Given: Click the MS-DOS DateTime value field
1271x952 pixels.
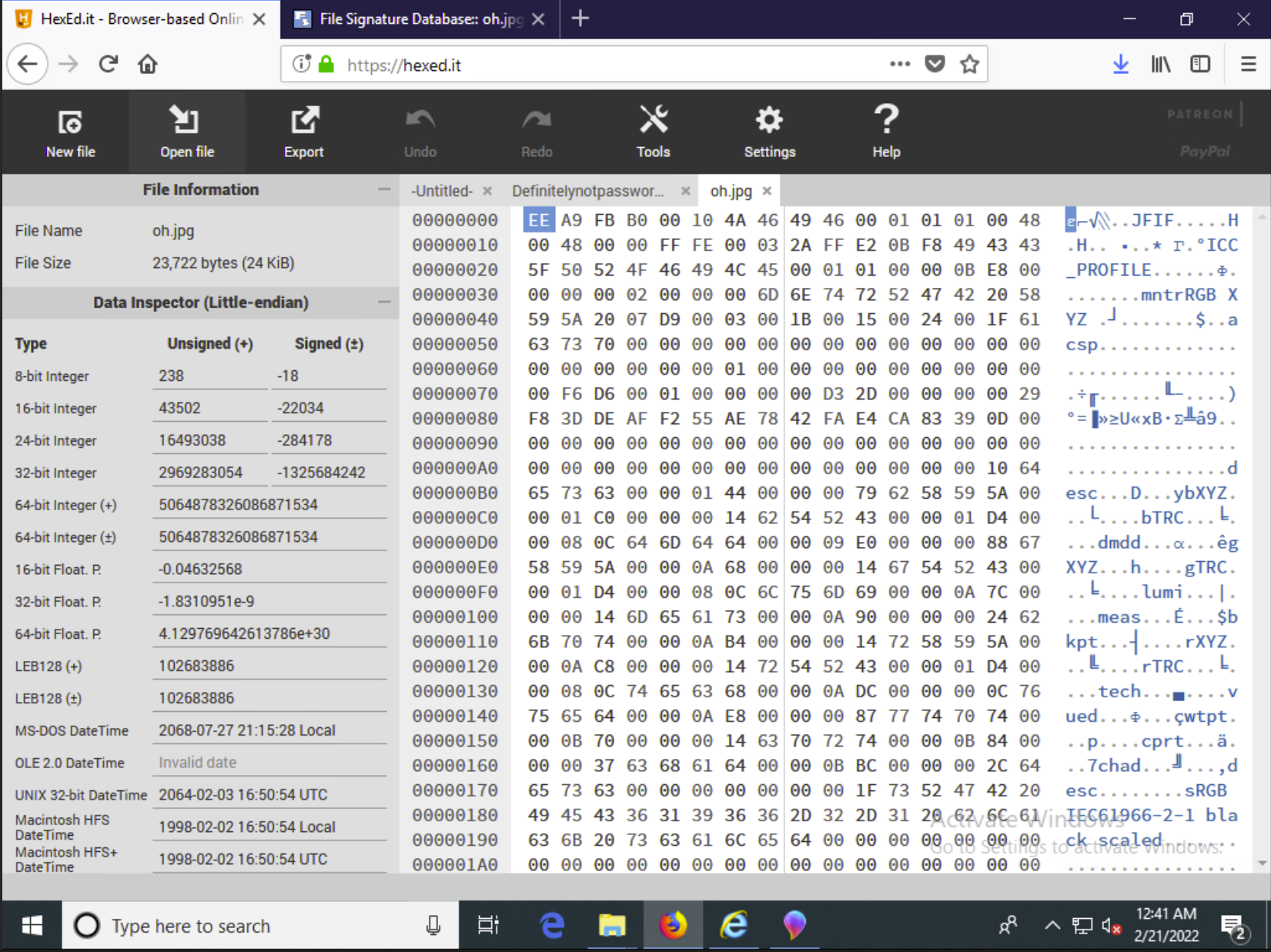Looking at the screenshot, I should [x=269, y=730].
